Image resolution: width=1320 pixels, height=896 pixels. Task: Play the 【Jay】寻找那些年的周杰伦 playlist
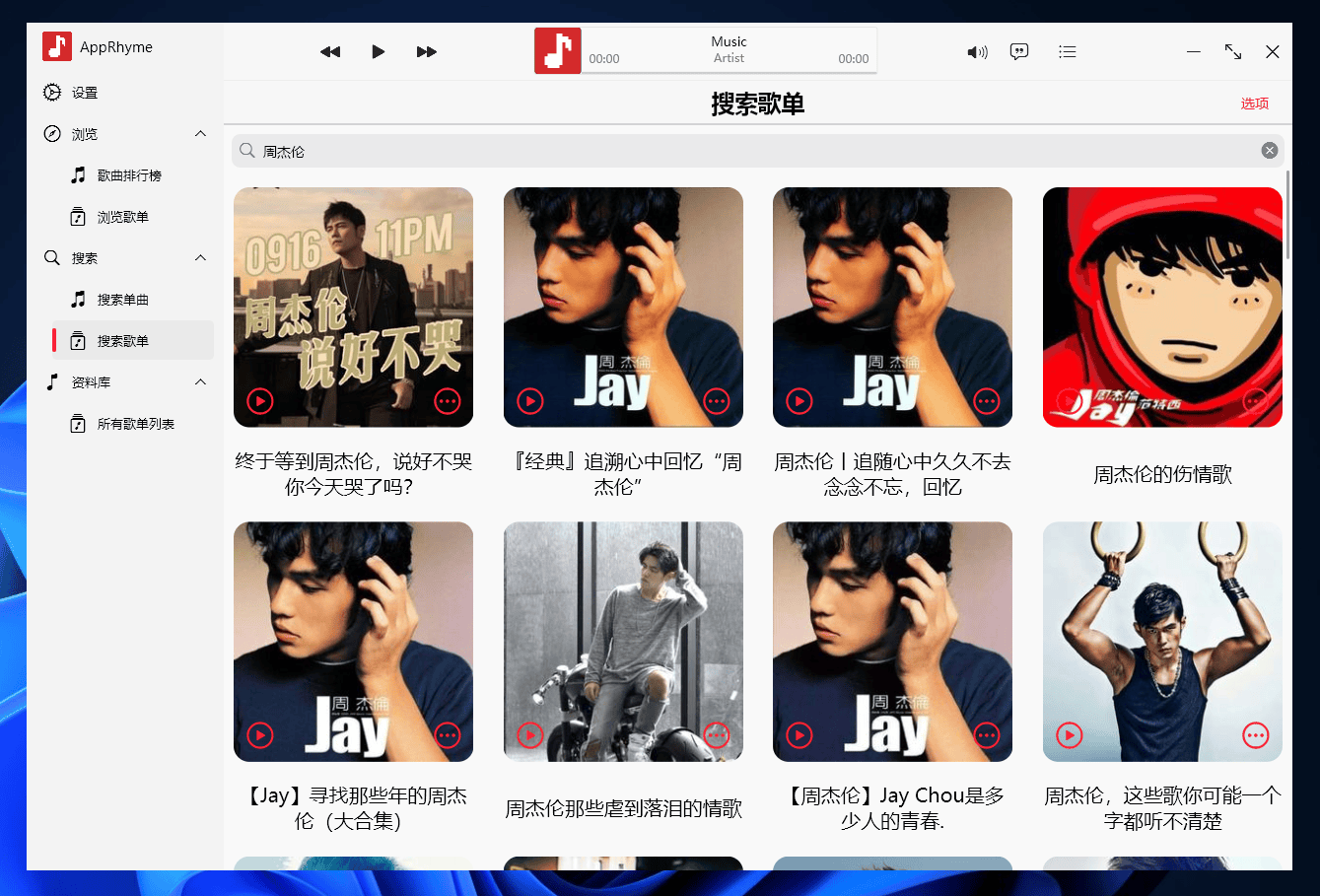260,735
